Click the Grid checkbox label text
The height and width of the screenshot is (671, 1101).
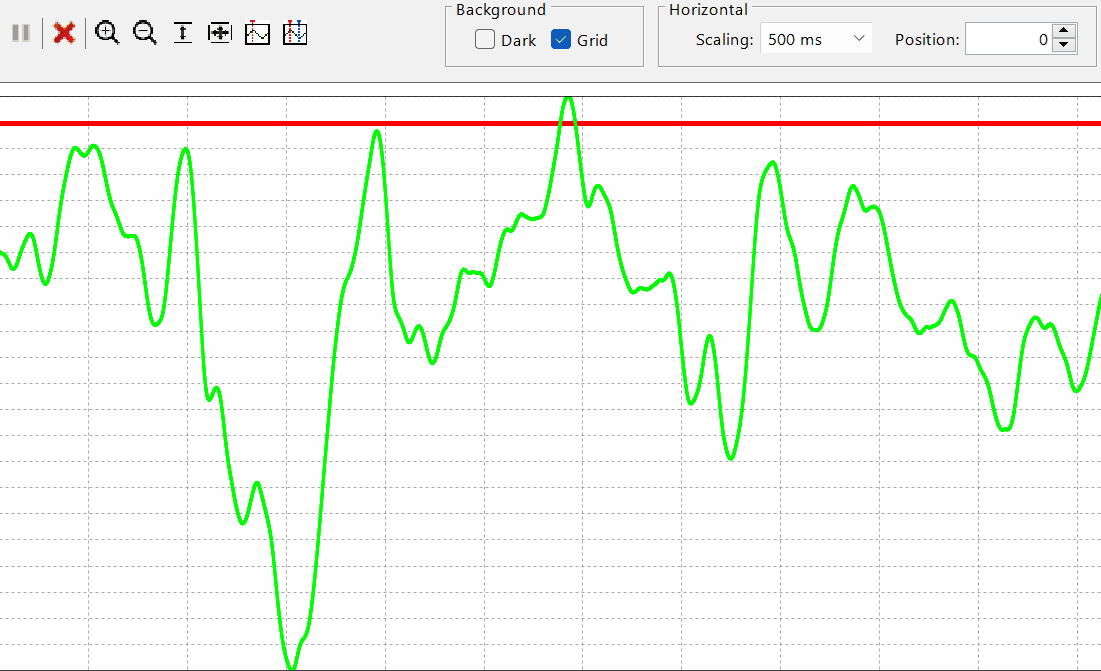pos(592,41)
